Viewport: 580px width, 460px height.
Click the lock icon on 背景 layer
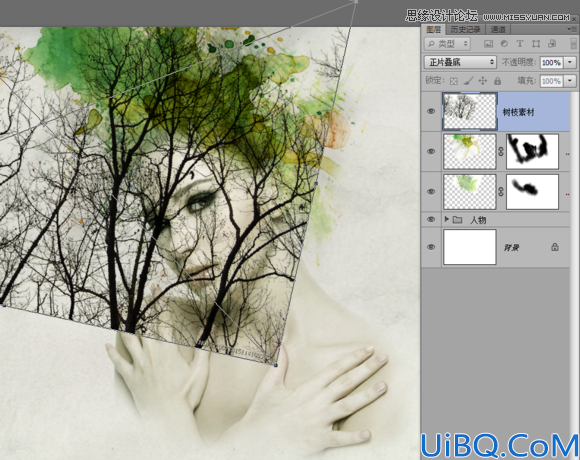click(554, 247)
